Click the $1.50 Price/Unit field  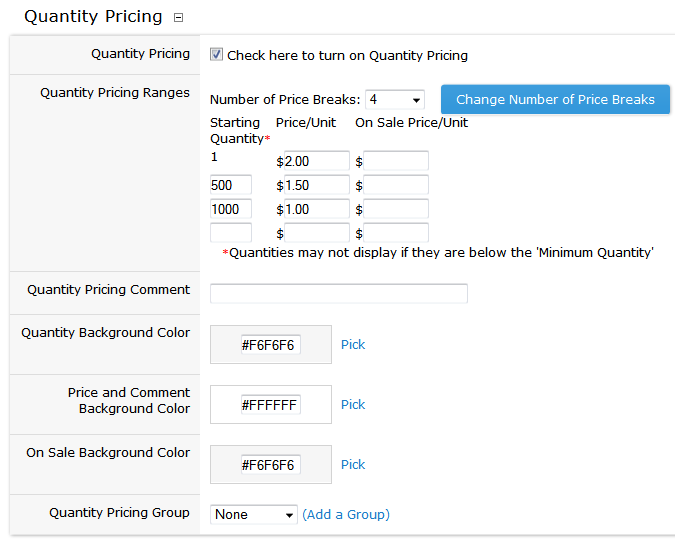[x=316, y=185]
